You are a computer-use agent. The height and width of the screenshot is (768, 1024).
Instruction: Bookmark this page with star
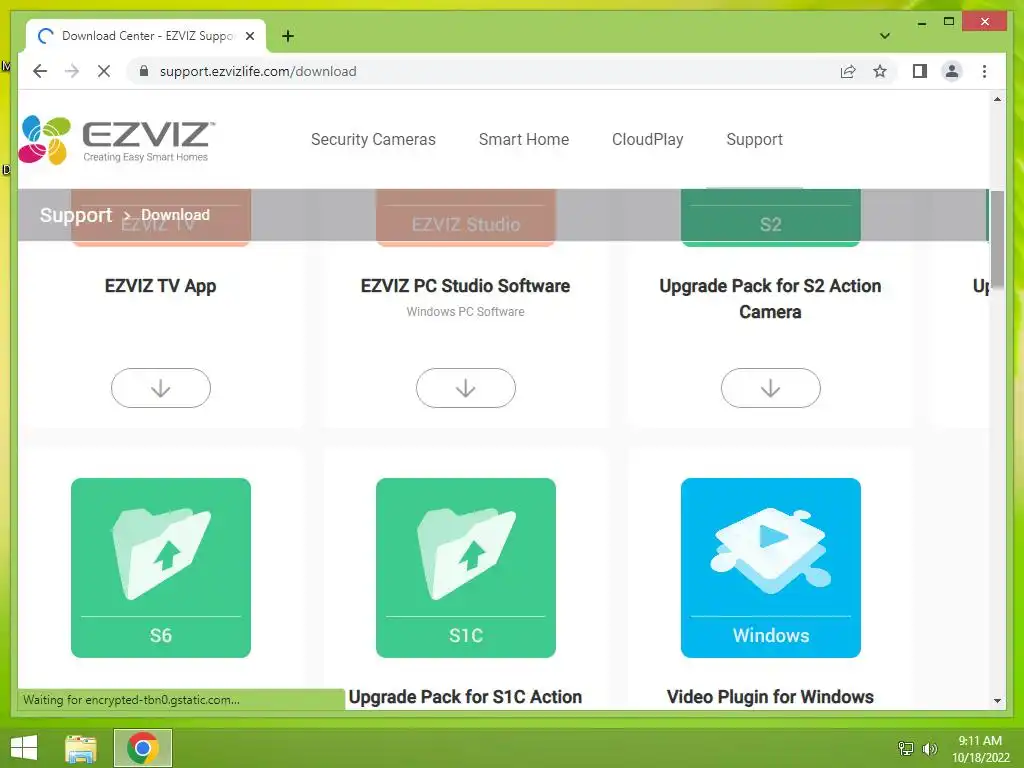(x=880, y=71)
